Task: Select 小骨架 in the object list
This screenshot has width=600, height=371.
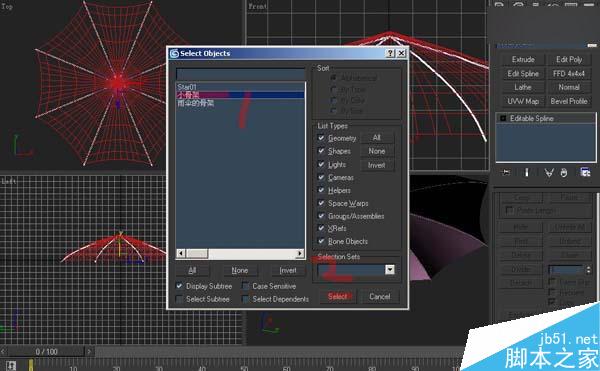Action: [x=240, y=95]
